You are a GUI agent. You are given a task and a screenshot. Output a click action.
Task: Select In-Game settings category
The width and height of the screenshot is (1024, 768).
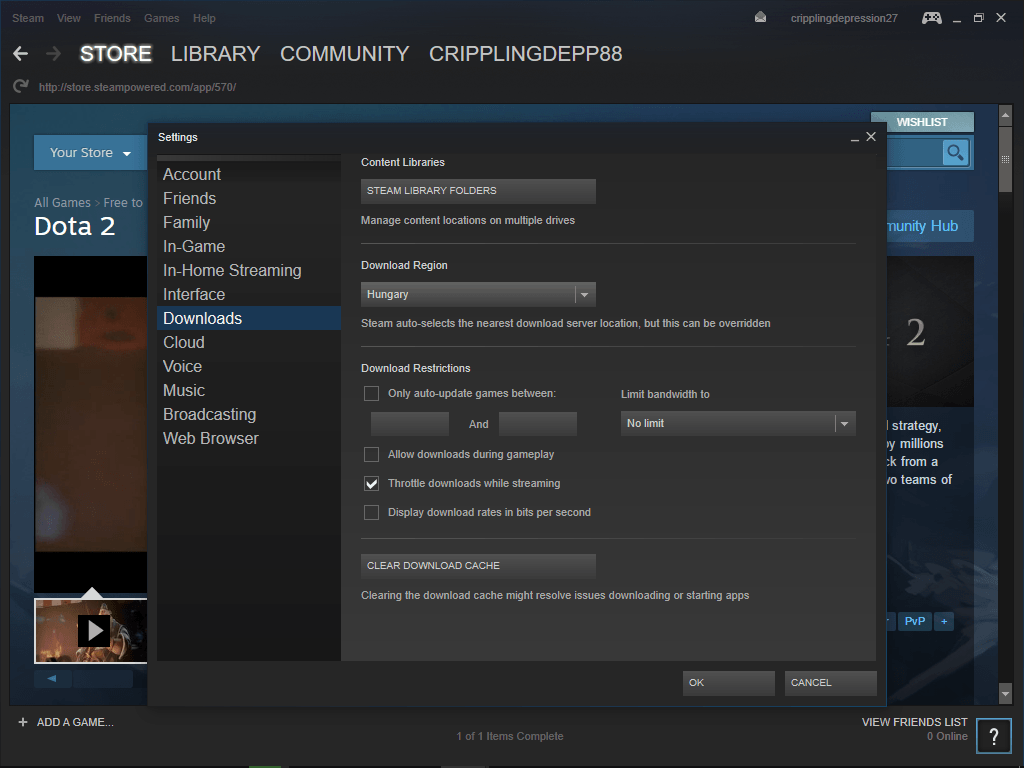tap(249, 246)
